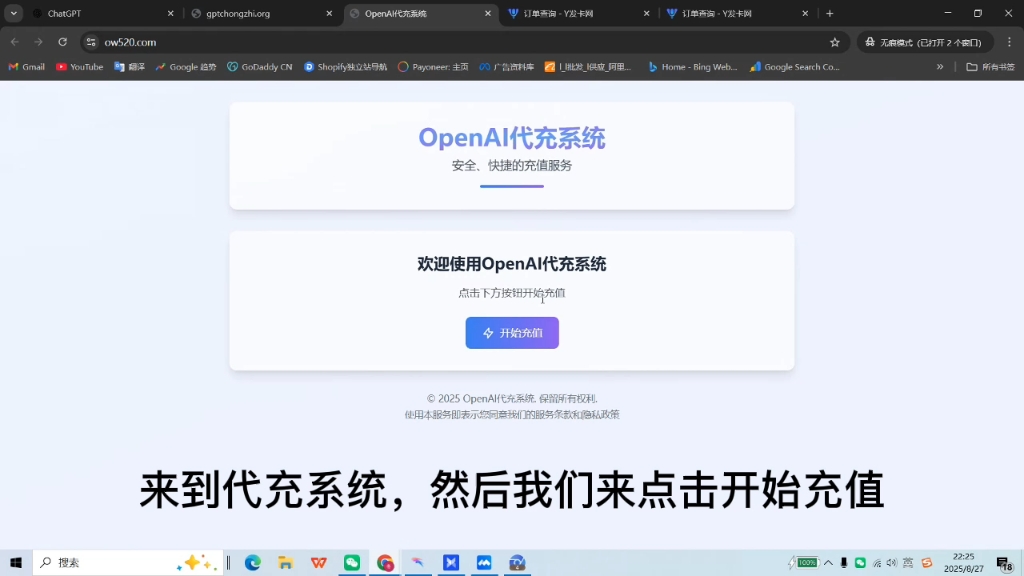Open the notification center with 18 badge

[x=1004, y=563]
